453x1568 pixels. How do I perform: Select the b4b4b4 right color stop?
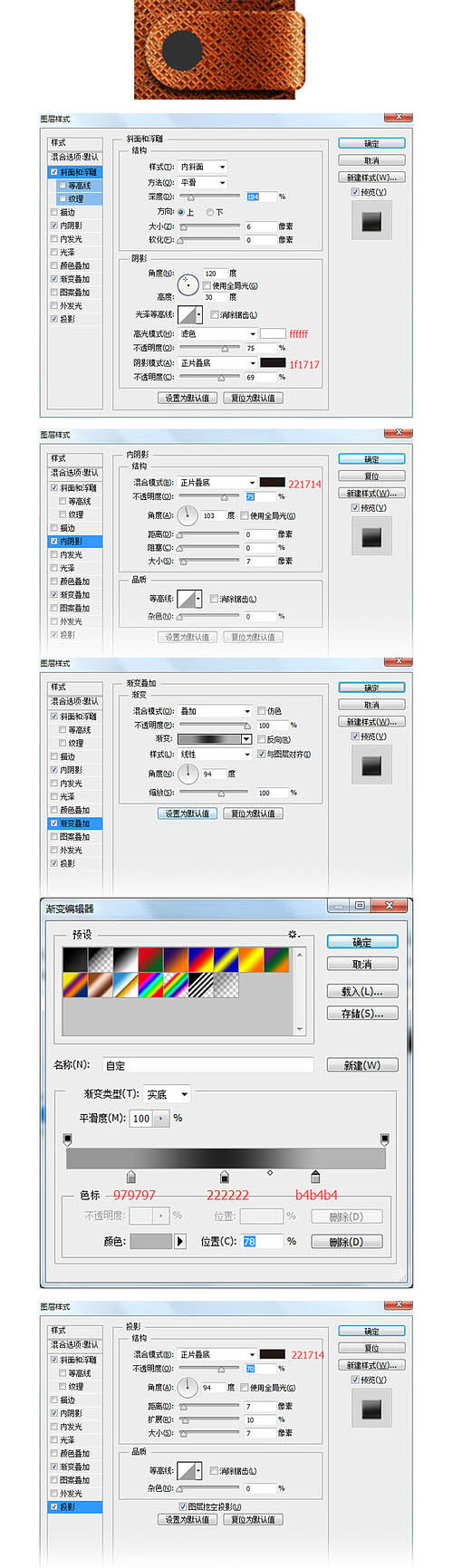tap(315, 1177)
